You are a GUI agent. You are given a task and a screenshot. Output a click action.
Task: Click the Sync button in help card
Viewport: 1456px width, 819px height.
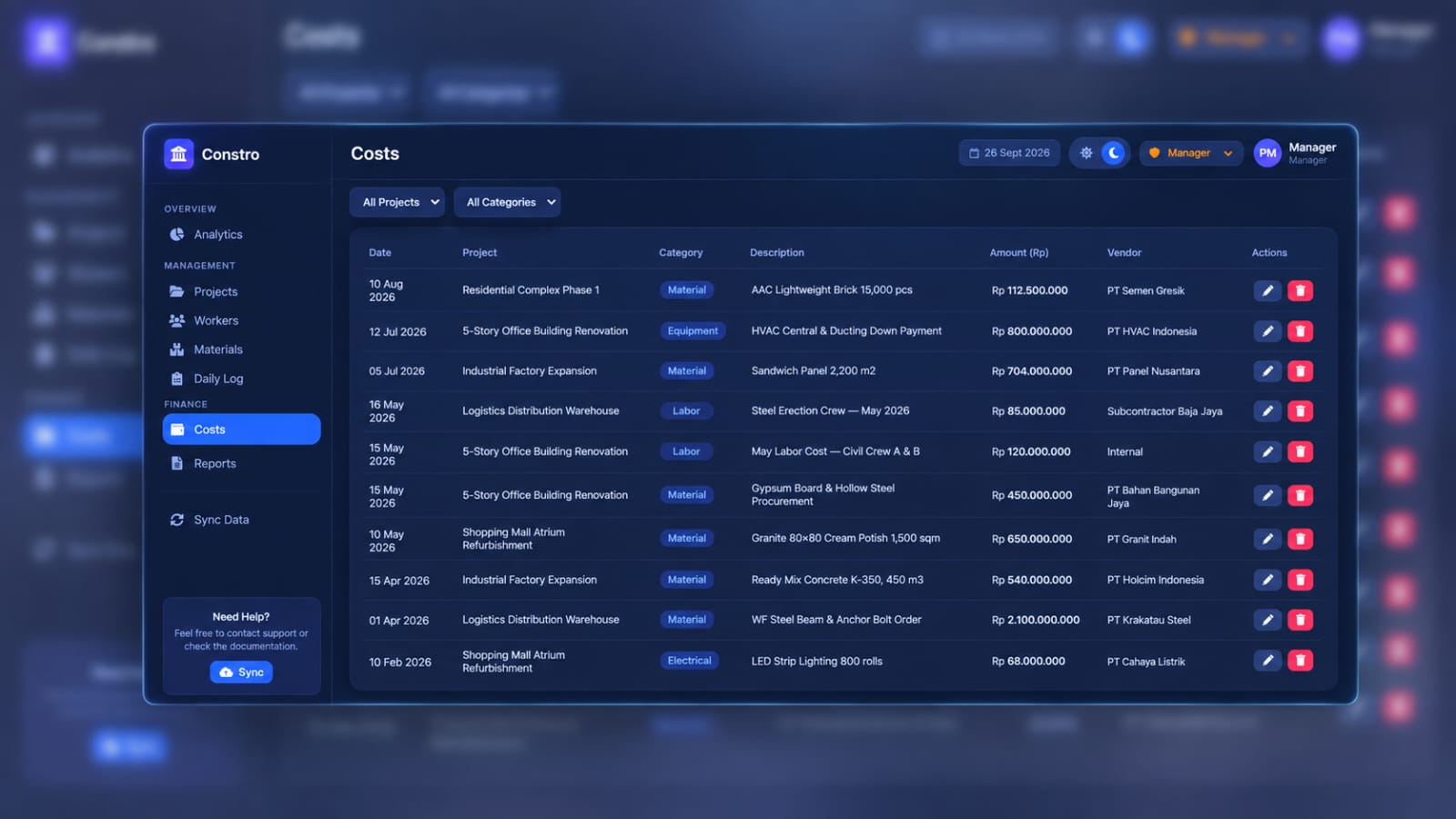241,672
